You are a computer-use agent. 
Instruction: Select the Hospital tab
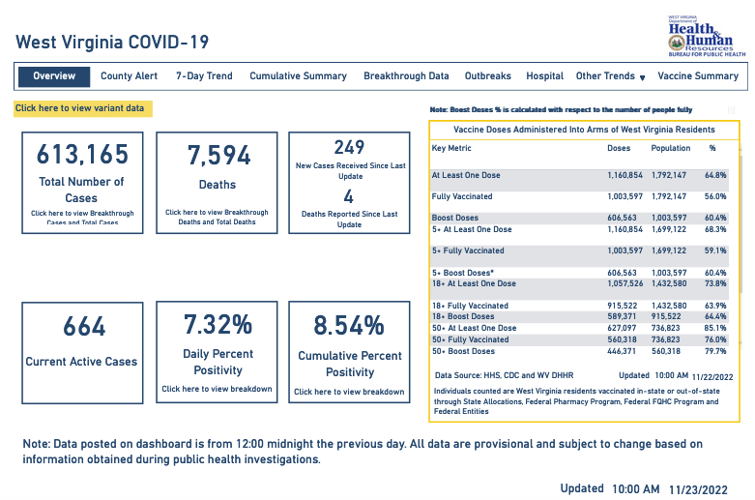coord(545,76)
